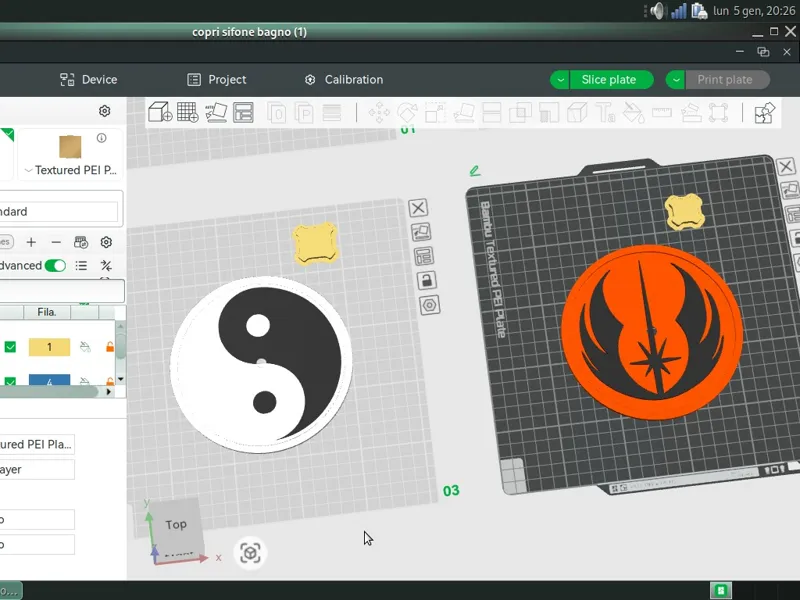Sync filaments from AMS icon
The height and width of the screenshot is (600, 800).
(81, 242)
